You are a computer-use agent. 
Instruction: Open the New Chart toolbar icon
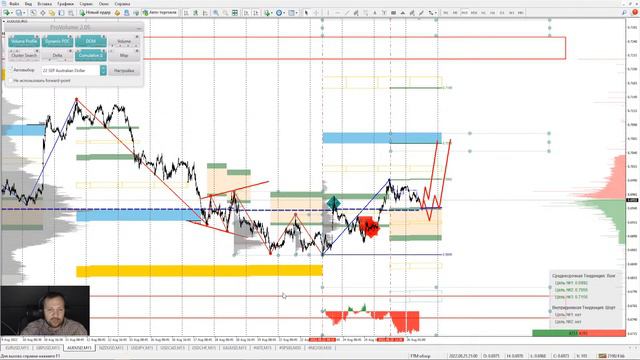pos(7,13)
